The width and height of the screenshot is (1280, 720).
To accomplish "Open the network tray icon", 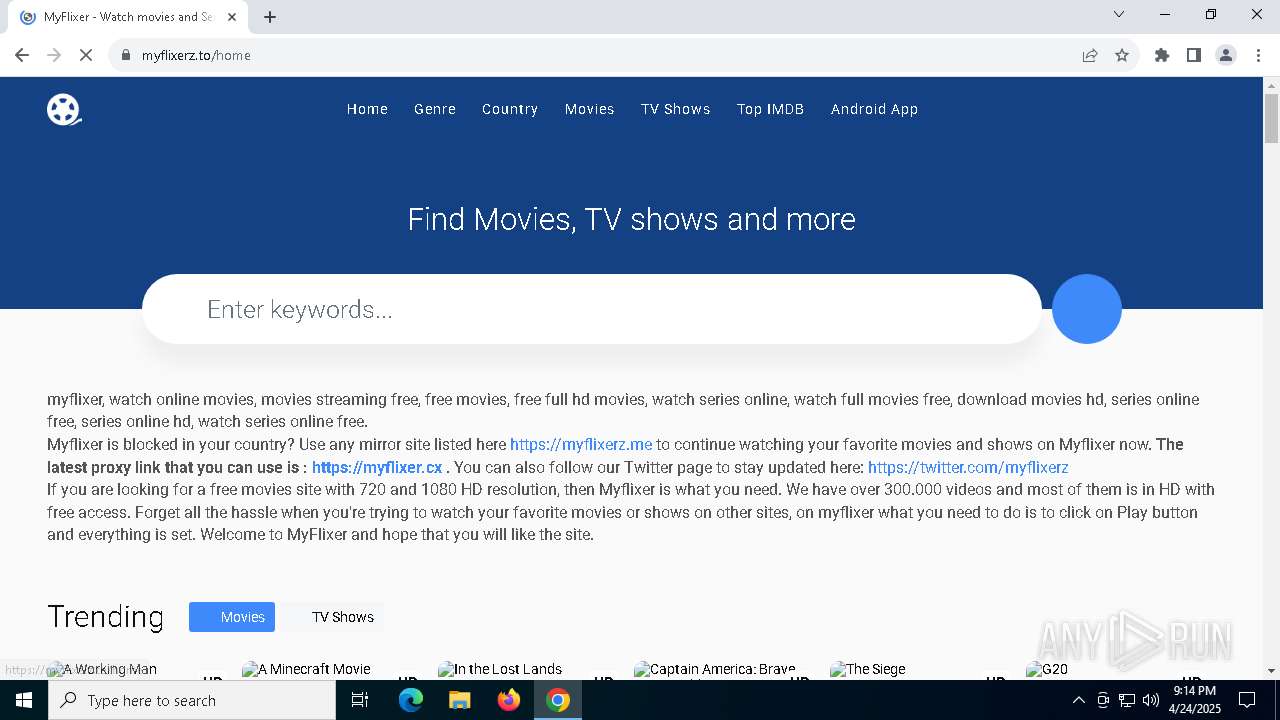I will 1127,700.
